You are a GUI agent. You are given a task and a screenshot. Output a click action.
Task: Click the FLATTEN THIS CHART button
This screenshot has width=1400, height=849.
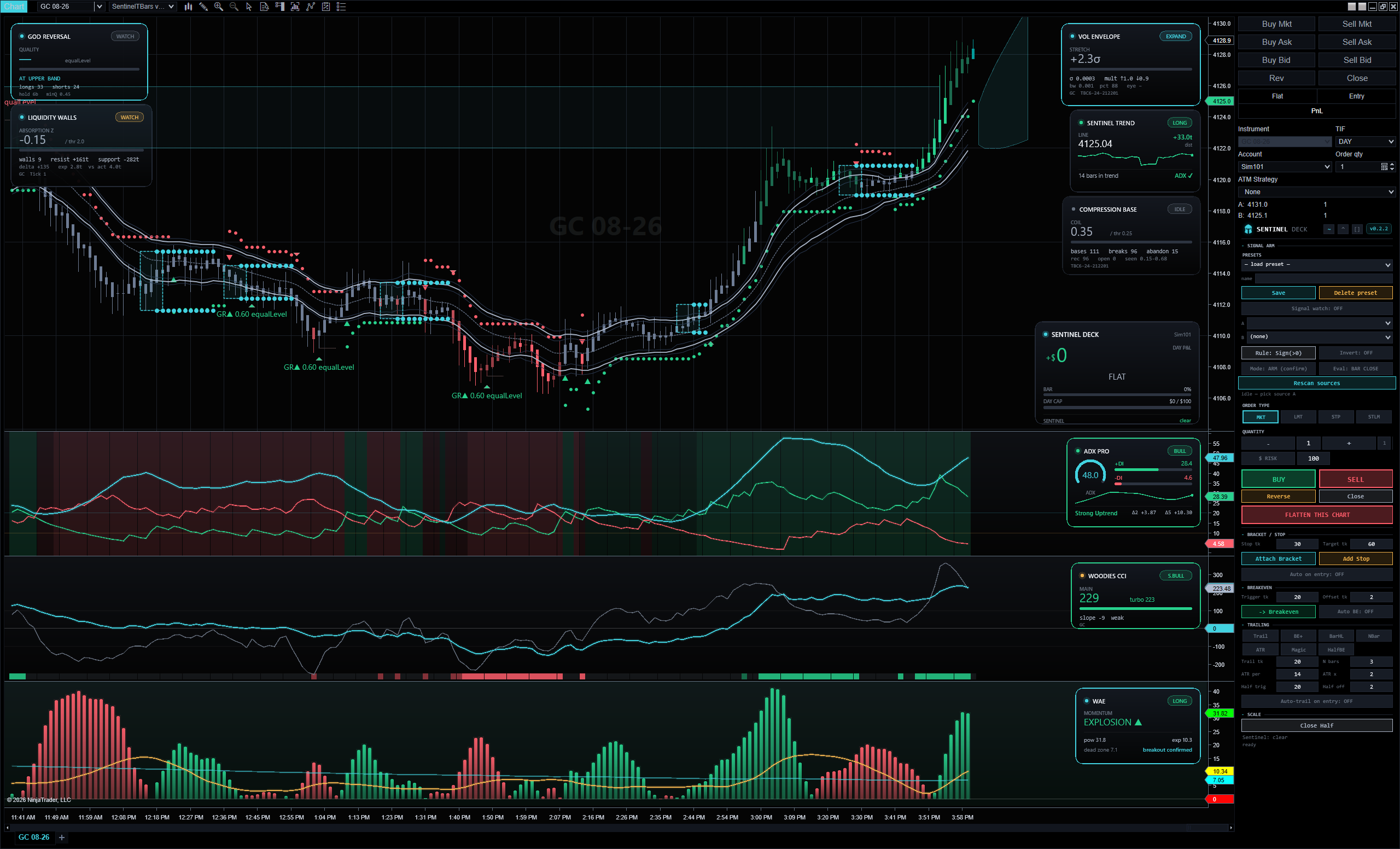[x=1316, y=515]
